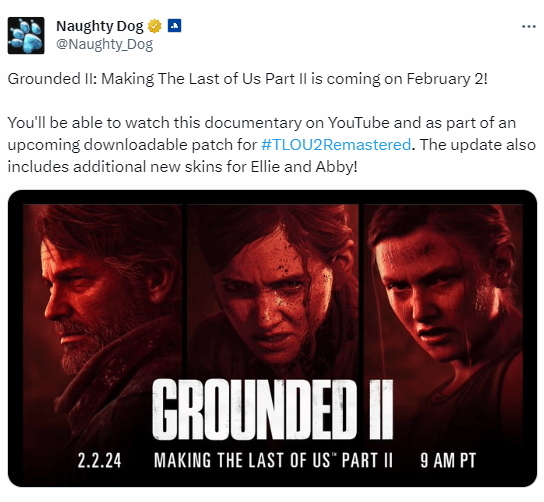Click the blue PlayStation affiliate badge
The width and height of the screenshot is (544, 502).
click(x=174, y=26)
